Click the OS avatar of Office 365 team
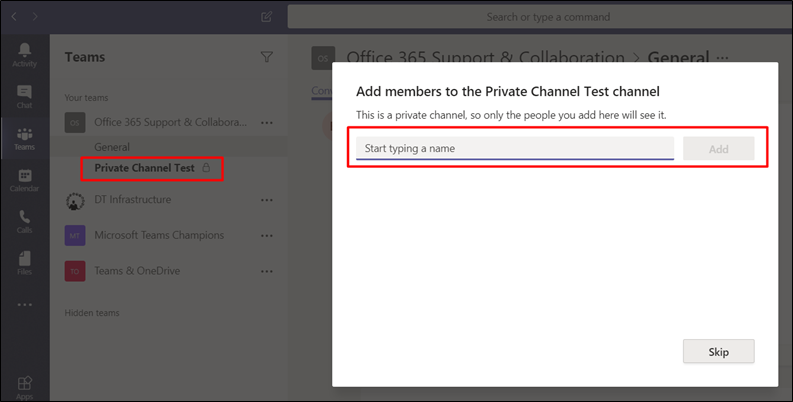The height and width of the screenshot is (402, 793). click(75, 122)
